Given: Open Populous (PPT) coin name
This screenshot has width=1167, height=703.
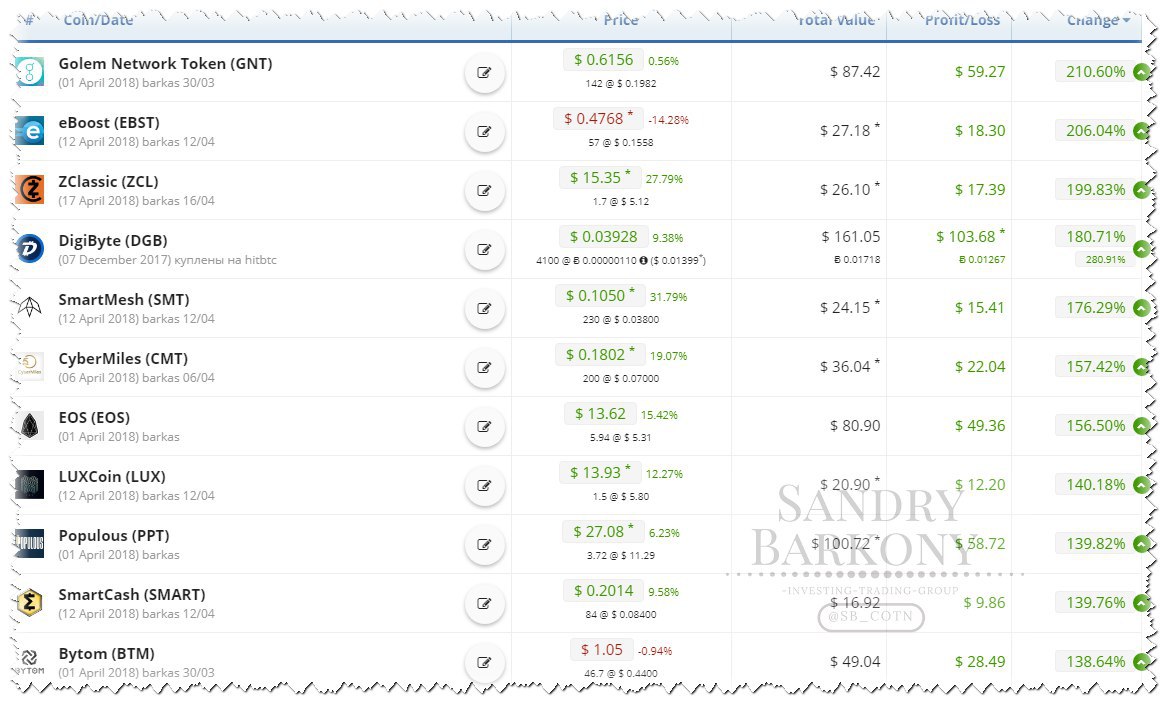Looking at the screenshot, I should 114,535.
